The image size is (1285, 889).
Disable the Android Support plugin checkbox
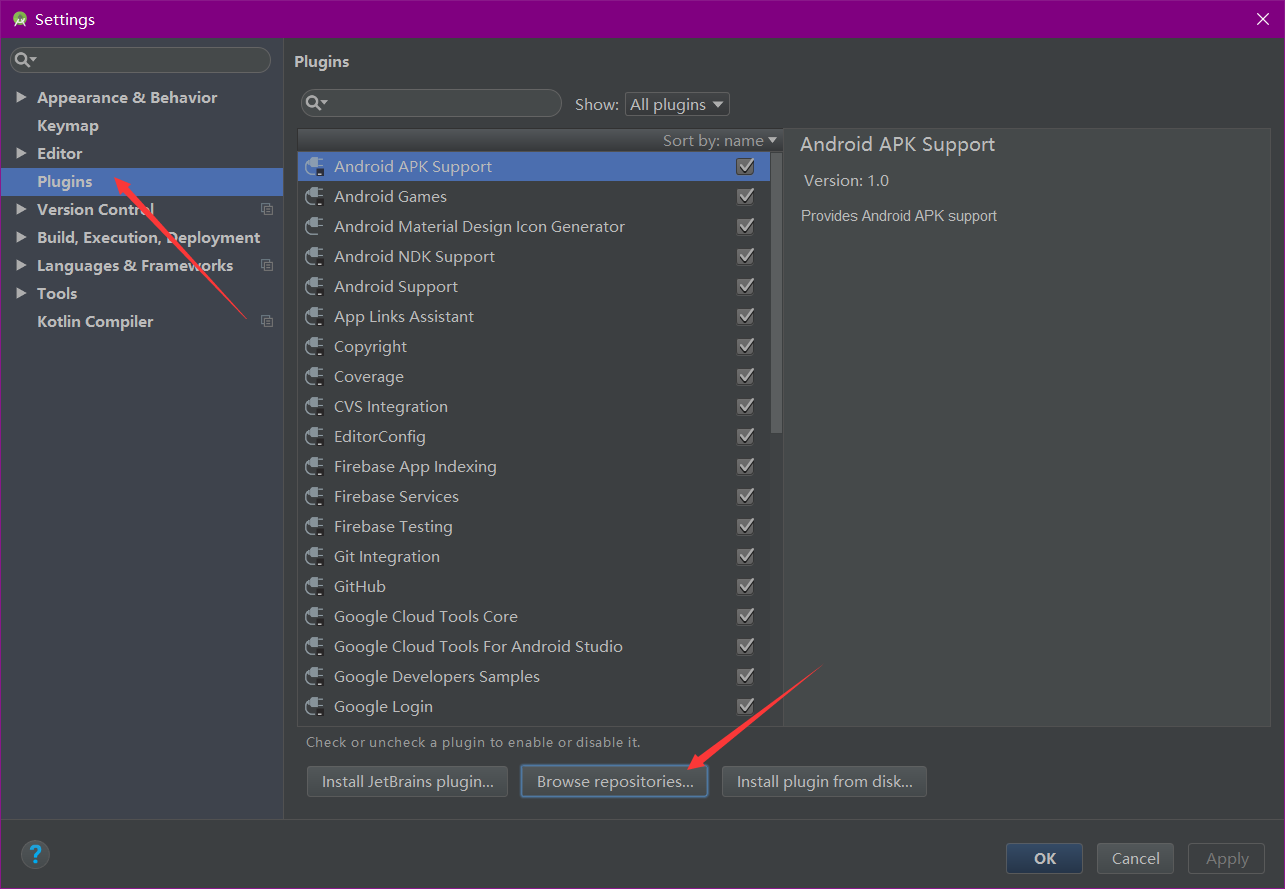coord(745,286)
